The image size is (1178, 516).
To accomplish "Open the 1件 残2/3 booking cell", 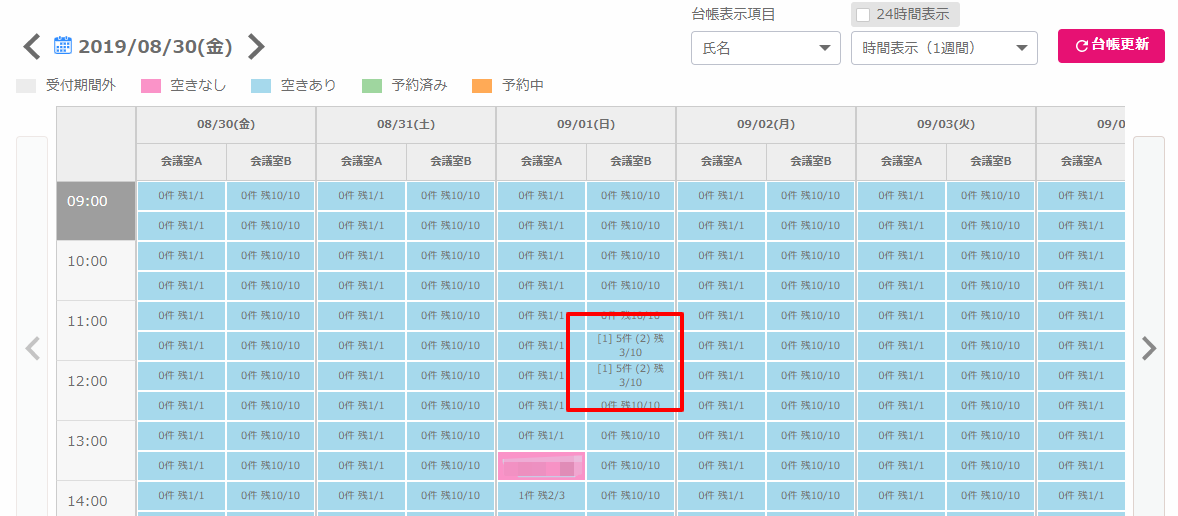I will [541, 496].
